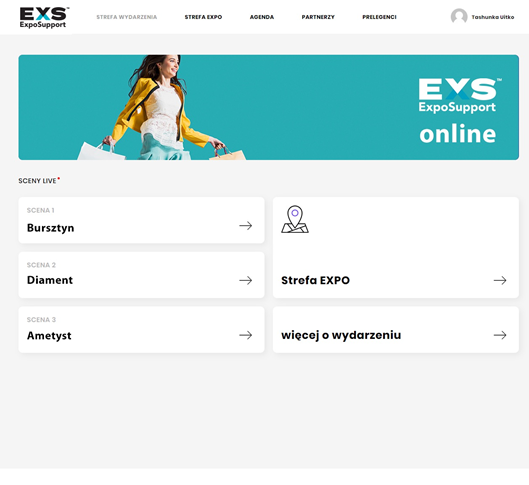Open Scena 1 Bursztyn stage
529x485 pixels.
(x=141, y=220)
